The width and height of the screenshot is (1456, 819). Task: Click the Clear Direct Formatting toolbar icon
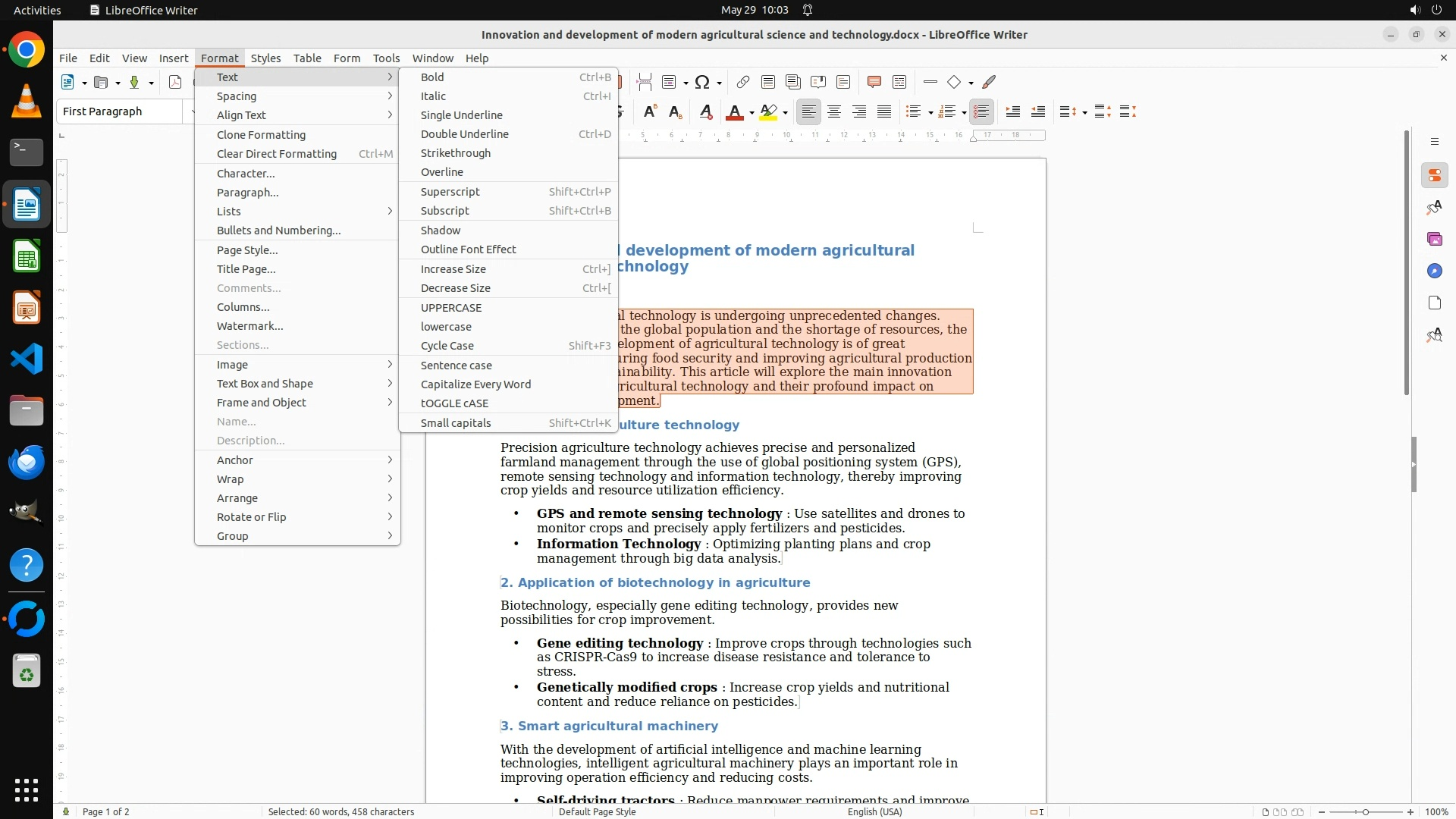[x=705, y=112]
